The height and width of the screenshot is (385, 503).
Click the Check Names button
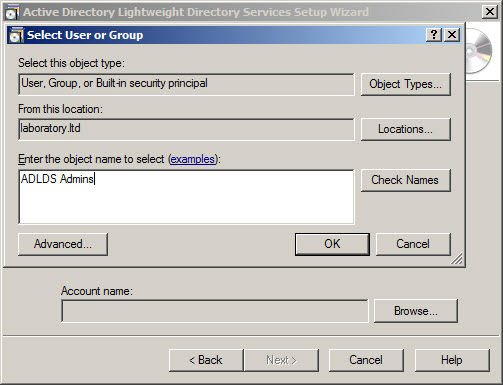(x=406, y=180)
